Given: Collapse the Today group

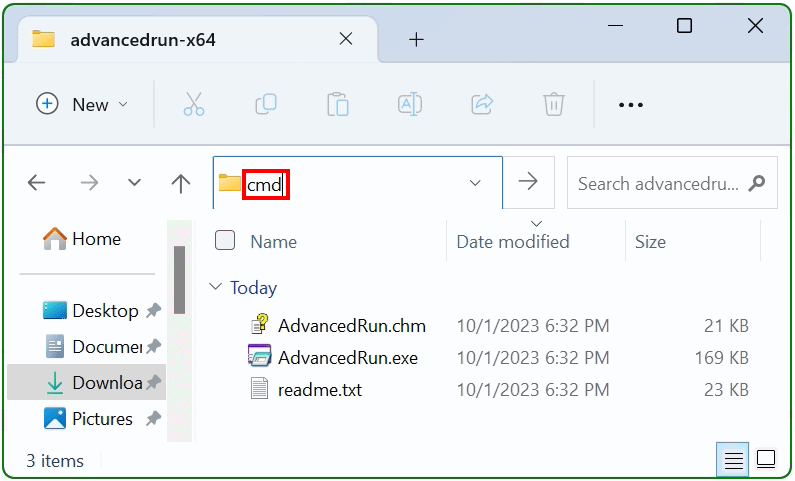Looking at the screenshot, I should click(216, 288).
